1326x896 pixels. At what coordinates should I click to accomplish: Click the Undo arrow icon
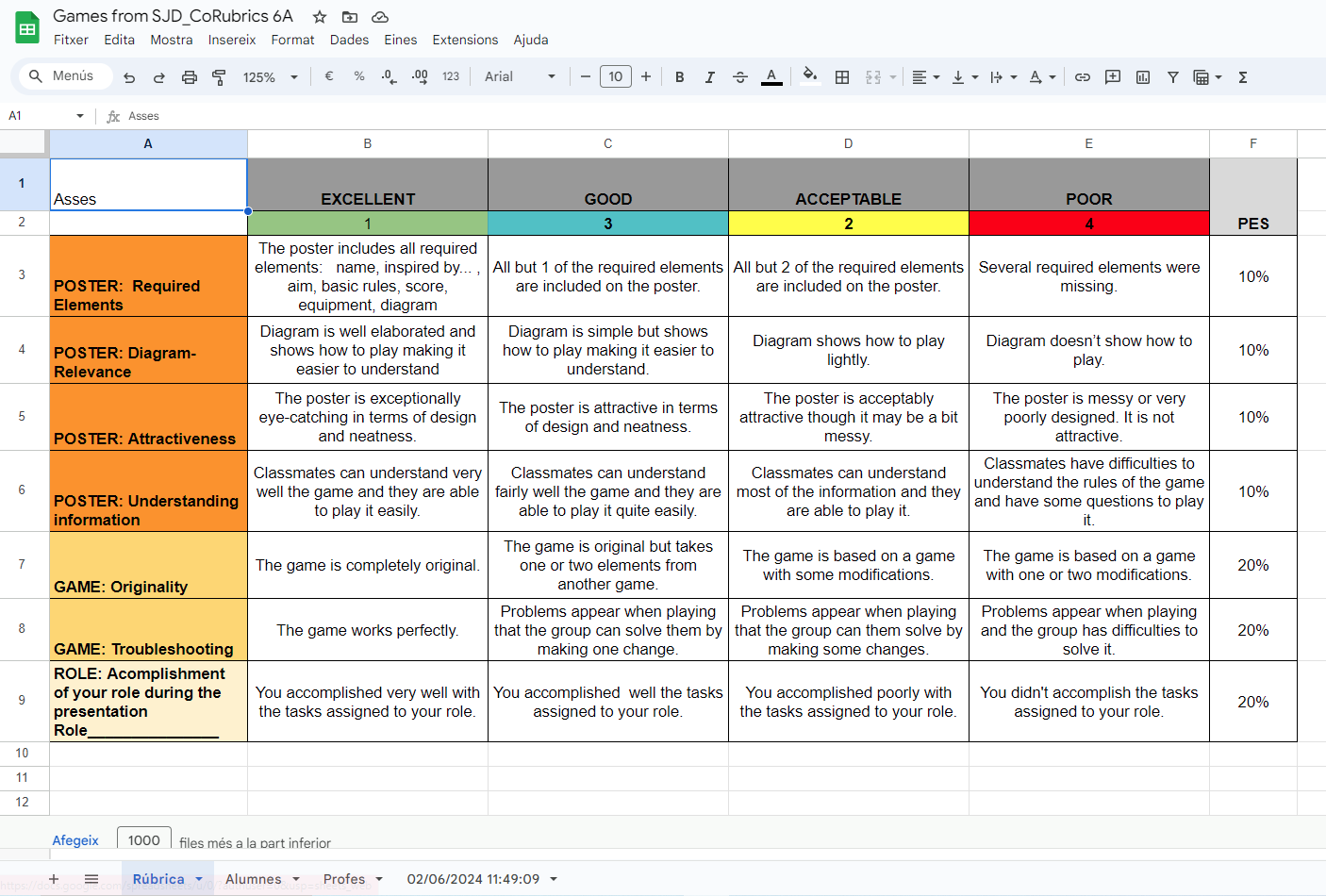(129, 77)
